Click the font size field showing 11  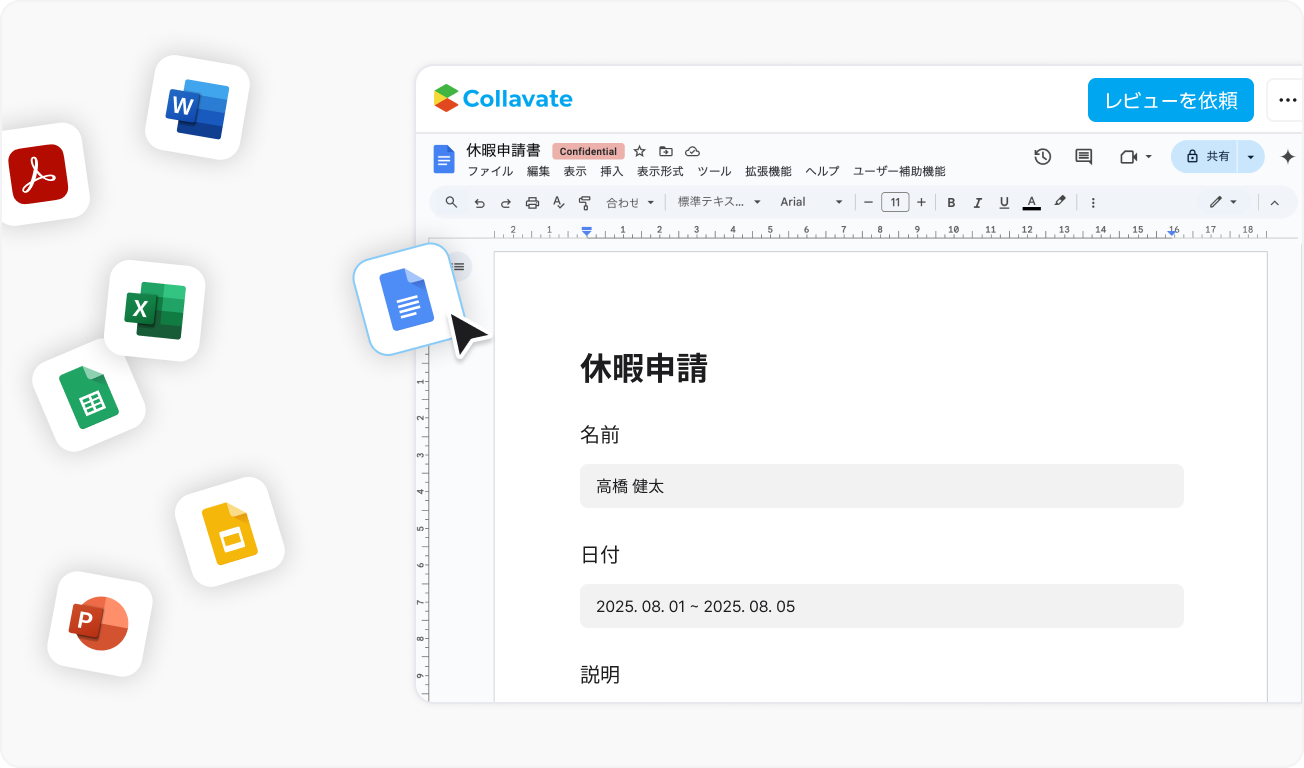(895, 202)
